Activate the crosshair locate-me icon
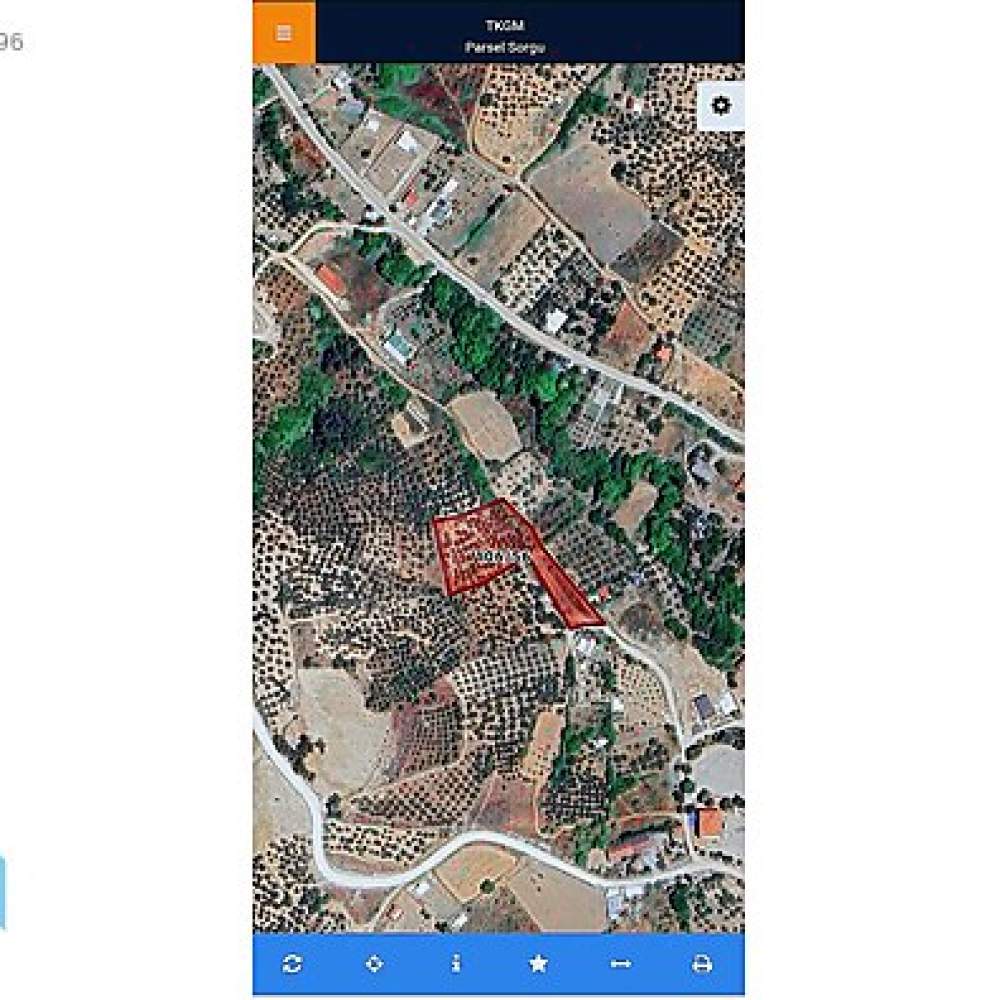1000x1000 pixels. [x=374, y=963]
